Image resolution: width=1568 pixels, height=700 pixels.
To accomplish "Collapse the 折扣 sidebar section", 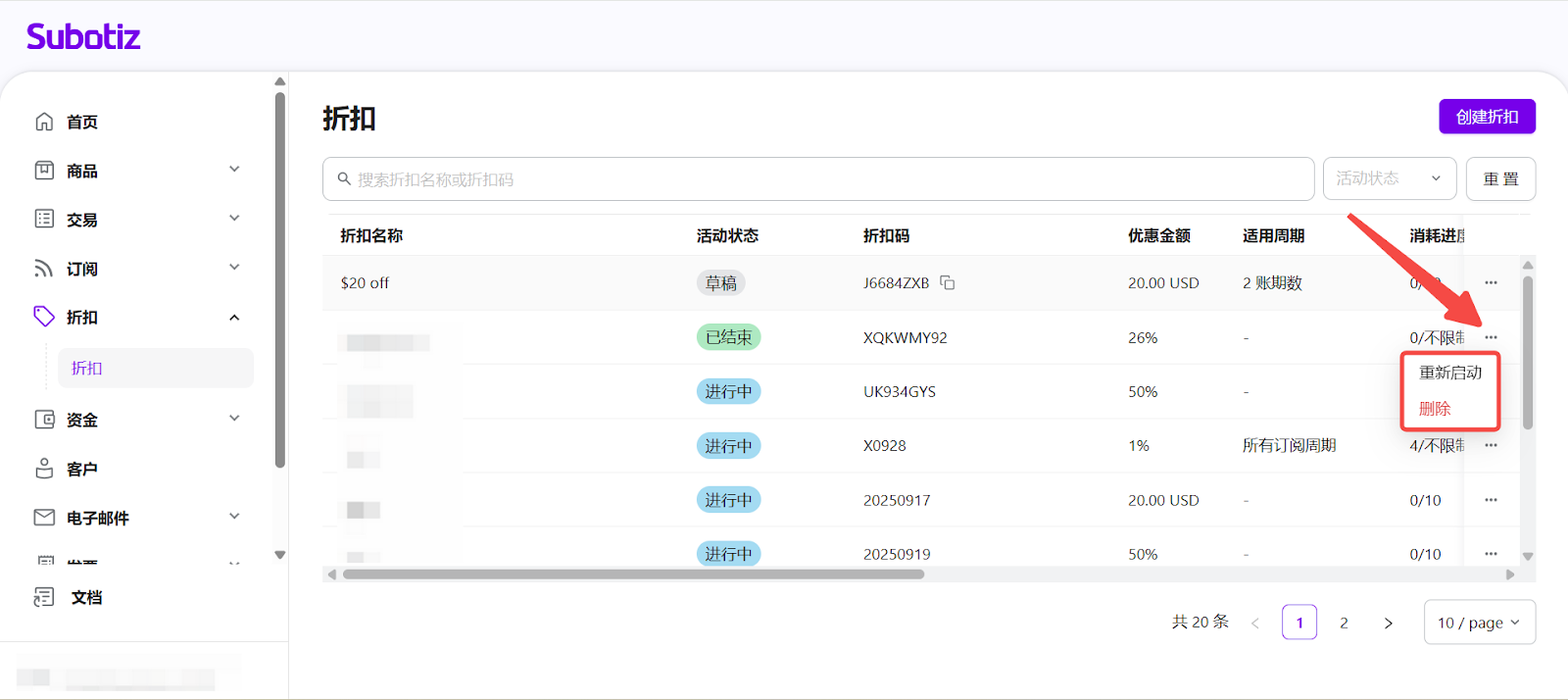I will pyautogui.click(x=234, y=318).
